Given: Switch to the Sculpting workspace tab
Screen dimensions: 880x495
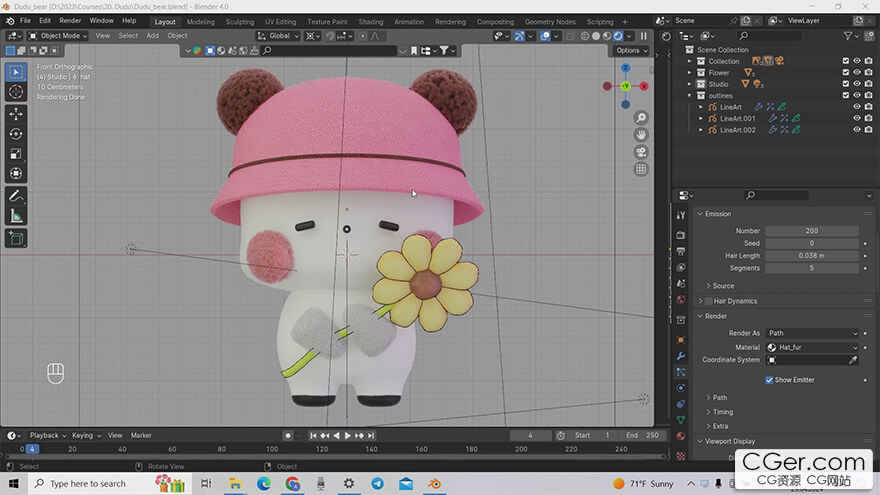Looking at the screenshot, I should (x=240, y=22).
